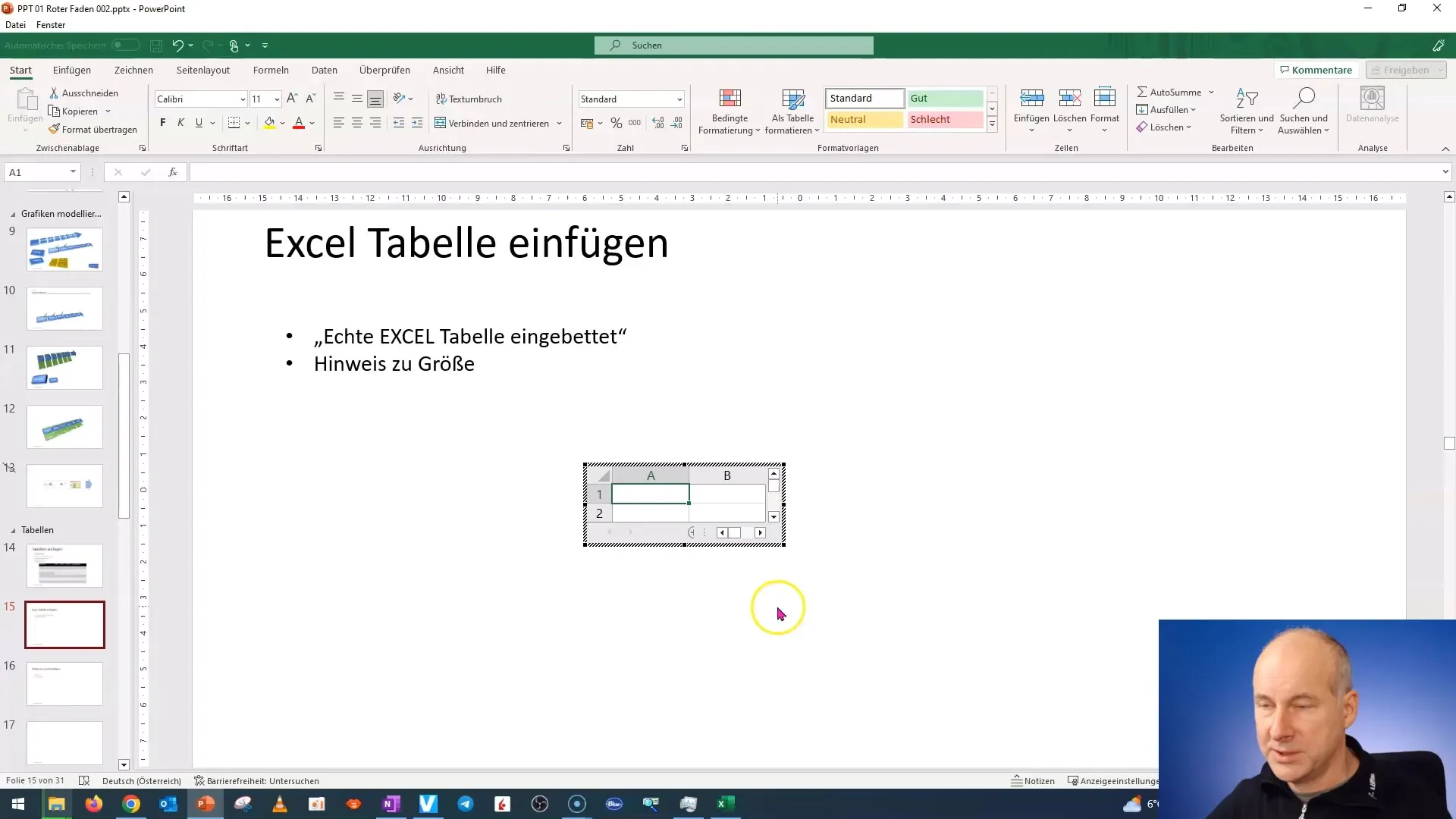Image resolution: width=1456 pixels, height=819 pixels.
Task: Open Sortieren und Filtern
Action: (1247, 111)
